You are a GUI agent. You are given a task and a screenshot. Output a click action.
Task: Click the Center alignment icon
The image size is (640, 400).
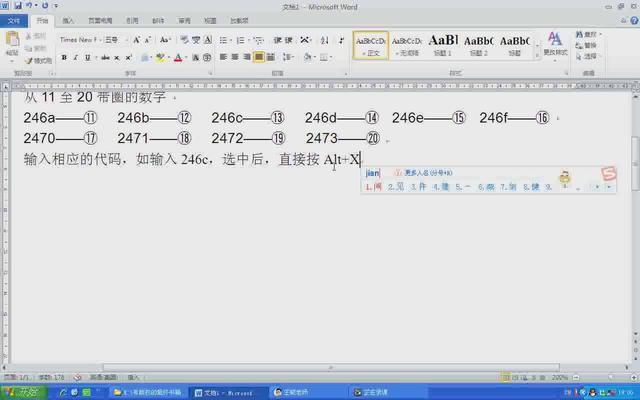pyautogui.click(x=235, y=57)
